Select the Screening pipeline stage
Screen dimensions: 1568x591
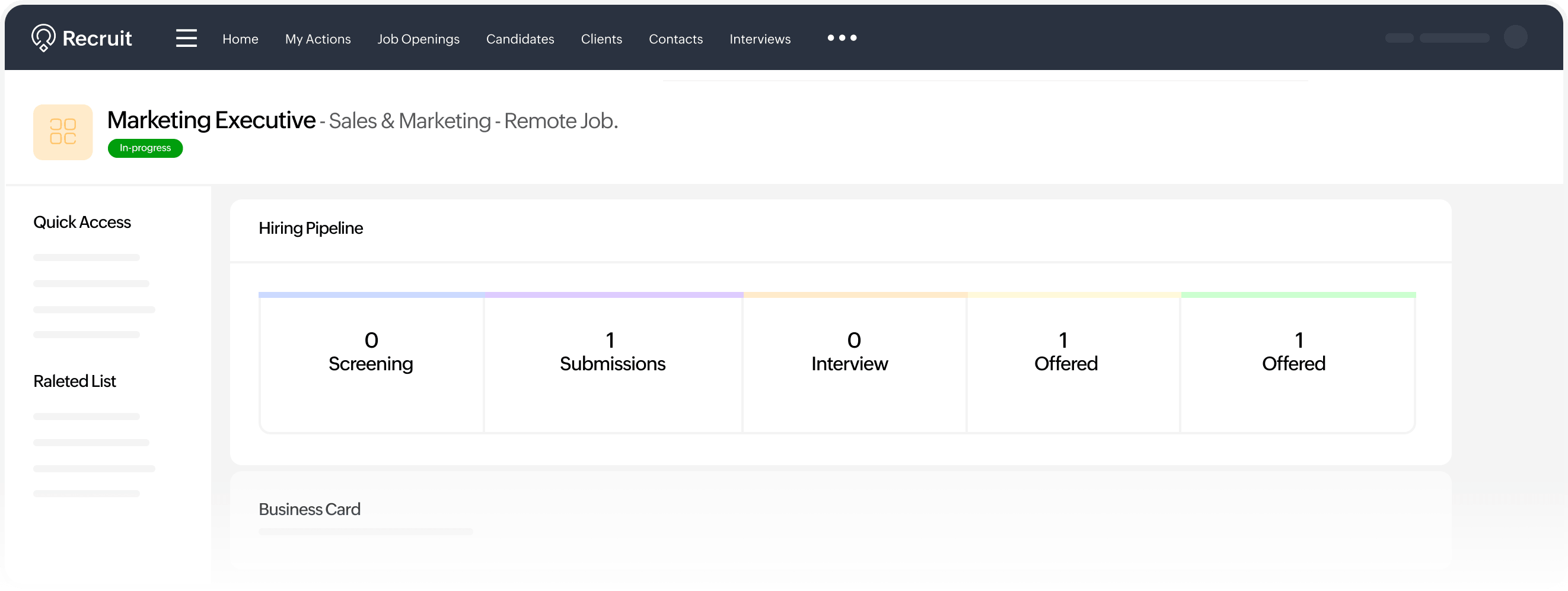pos(371,364)
